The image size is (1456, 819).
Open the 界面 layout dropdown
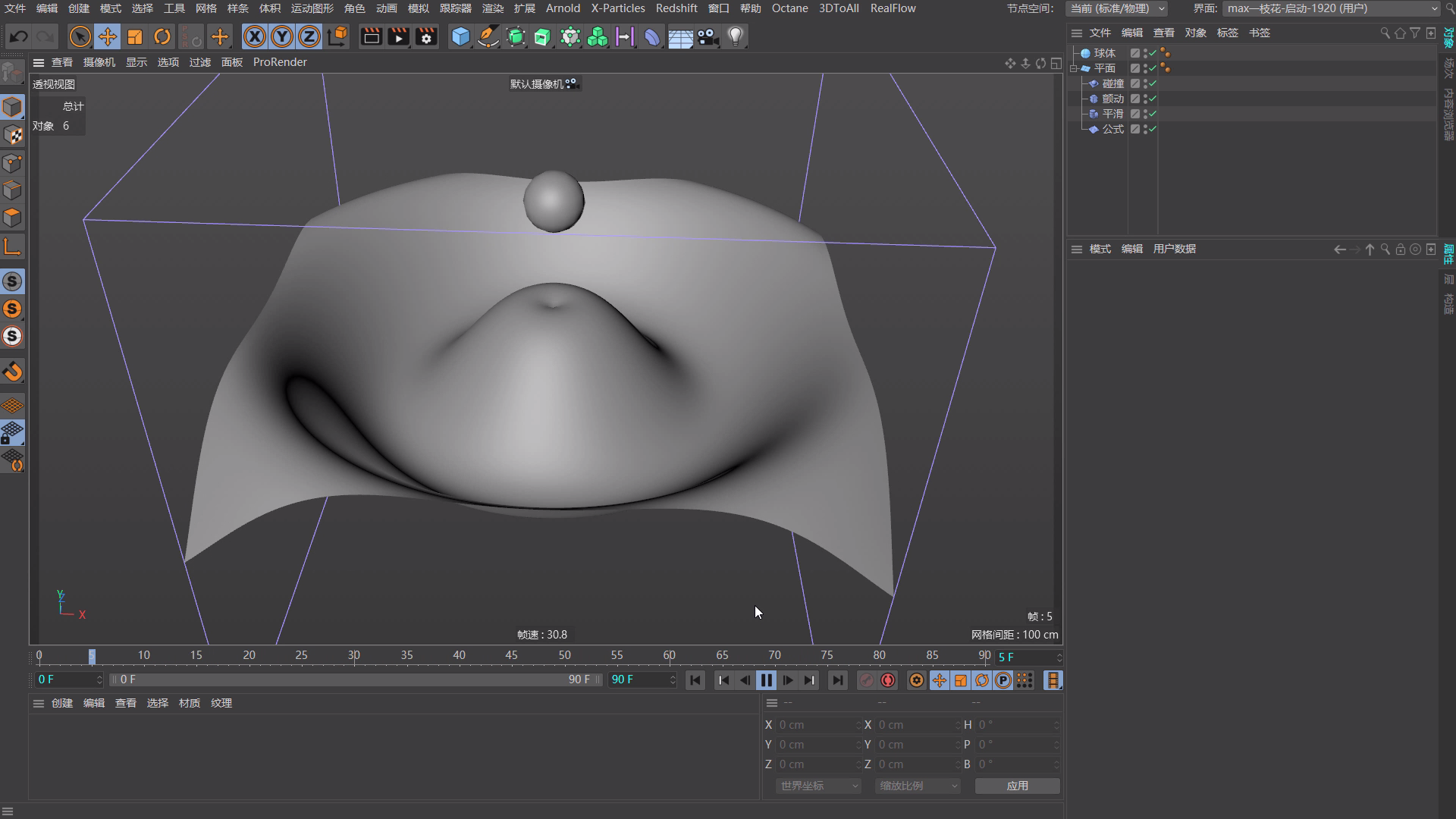pos(1332,8)
